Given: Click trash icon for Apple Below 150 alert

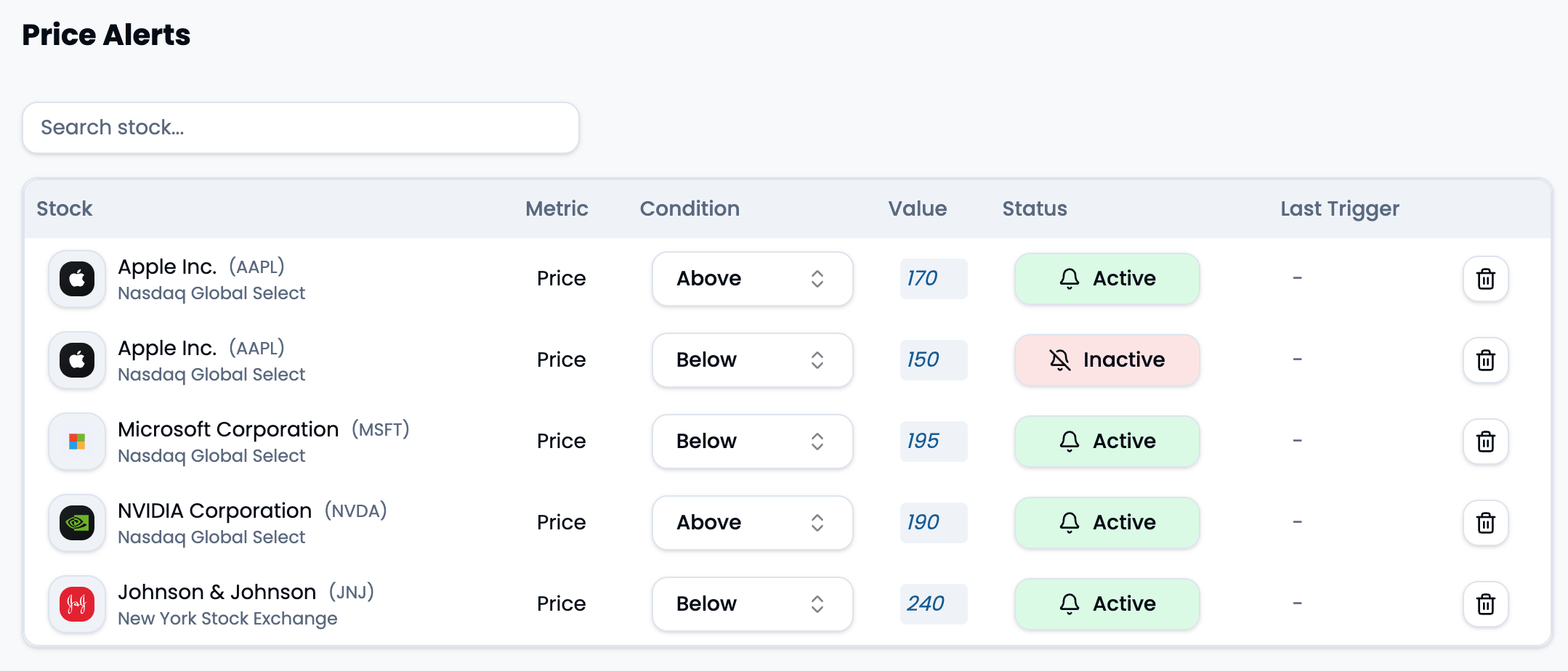Looking at the screenshot, I should tap(1485, 360).
